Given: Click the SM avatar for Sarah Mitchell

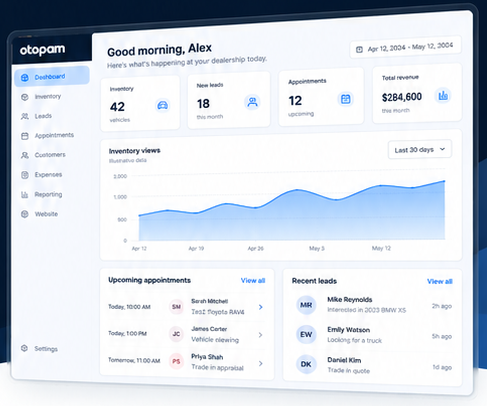Looking at the screenshot, I should (x=176, y=307).
